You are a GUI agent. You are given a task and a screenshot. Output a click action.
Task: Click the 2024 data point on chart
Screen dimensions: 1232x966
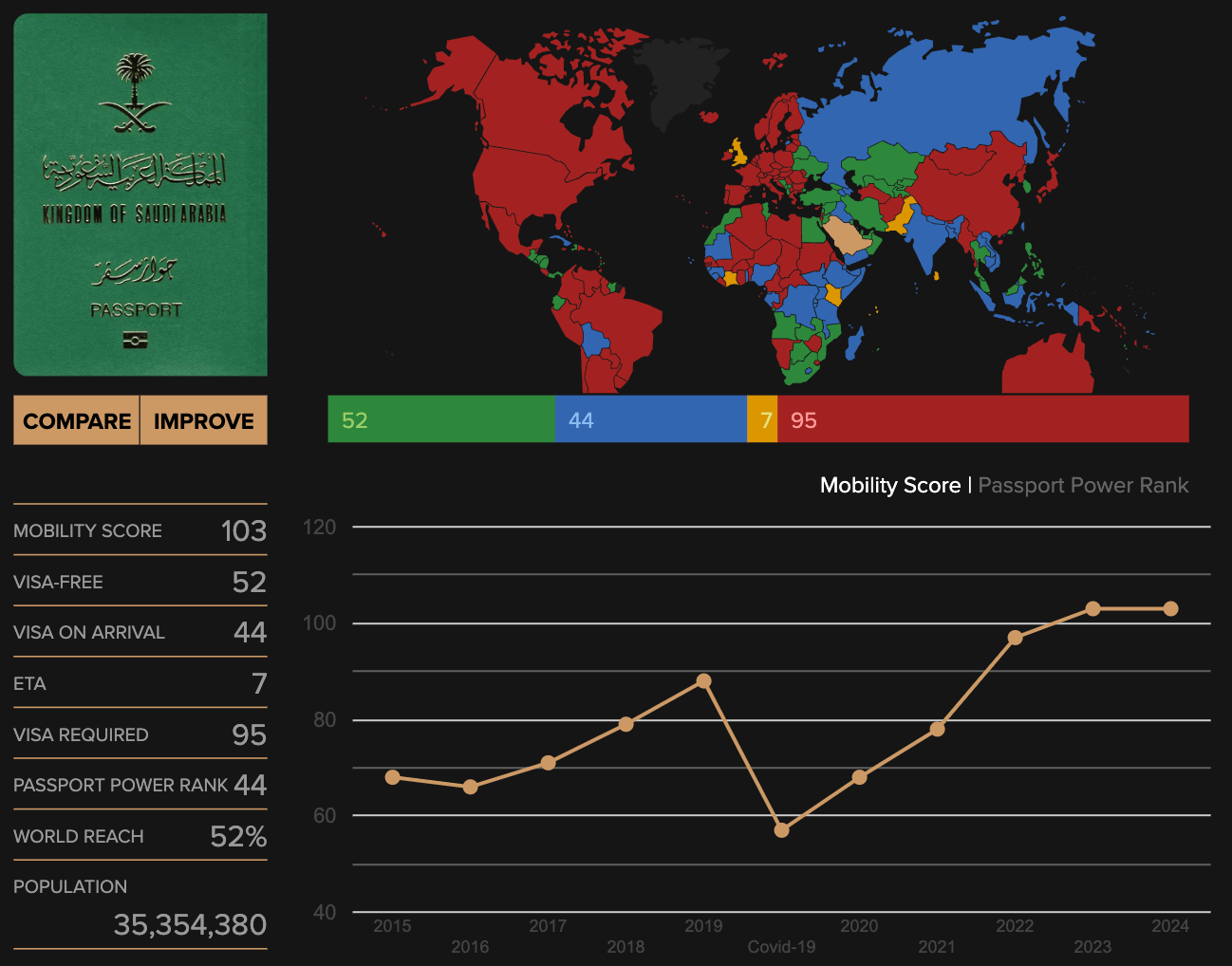point(1170,608)
